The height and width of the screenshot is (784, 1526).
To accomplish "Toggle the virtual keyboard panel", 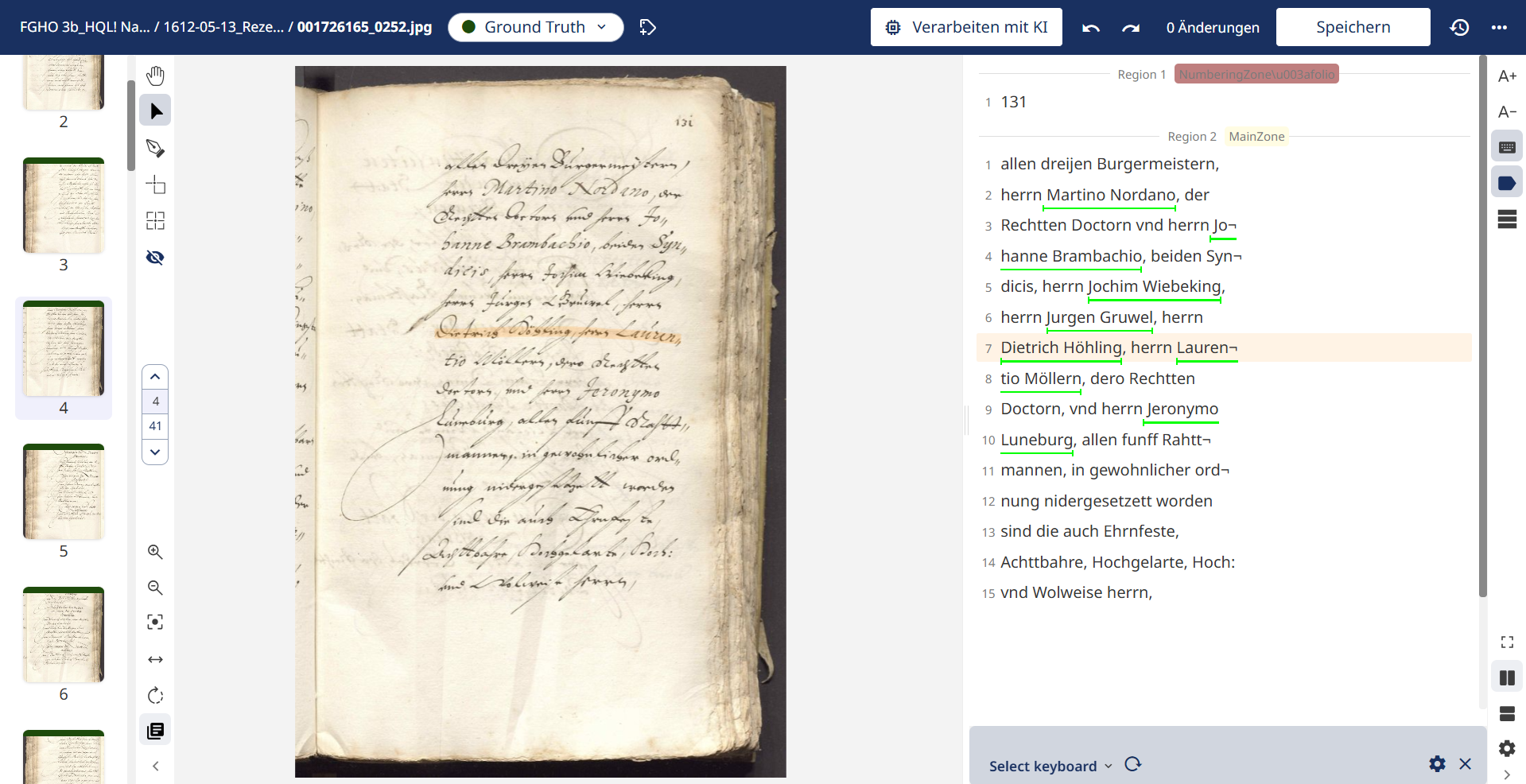I will (1507, 147).
